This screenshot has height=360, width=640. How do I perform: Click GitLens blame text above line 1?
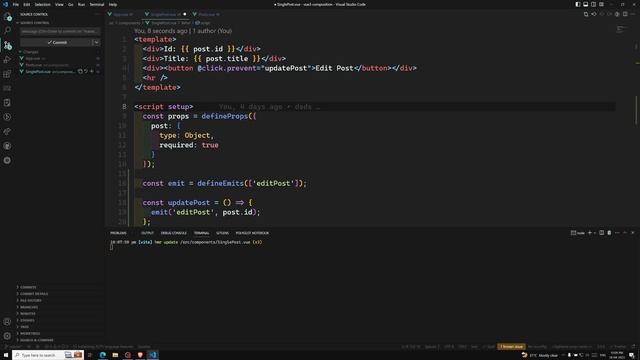click(183, 31)
